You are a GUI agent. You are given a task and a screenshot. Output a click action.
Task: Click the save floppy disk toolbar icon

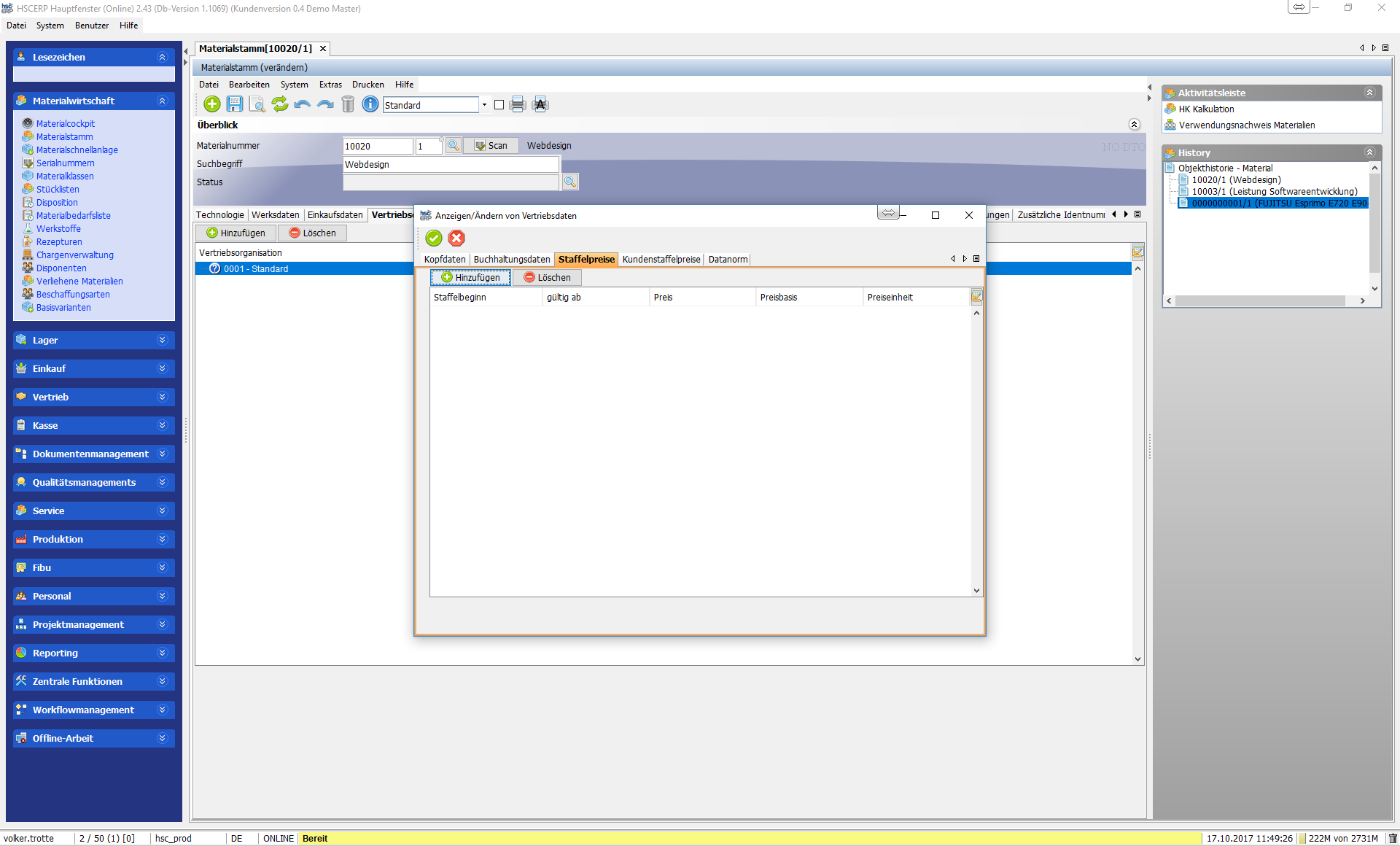pyautogui.click(x=235, y=104)
